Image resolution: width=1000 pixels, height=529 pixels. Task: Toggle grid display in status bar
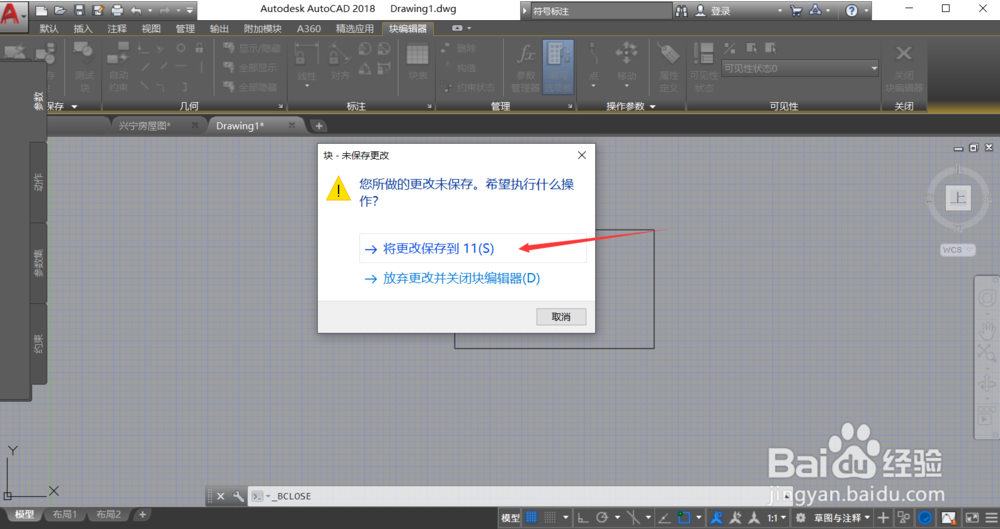tap(531, 518)
